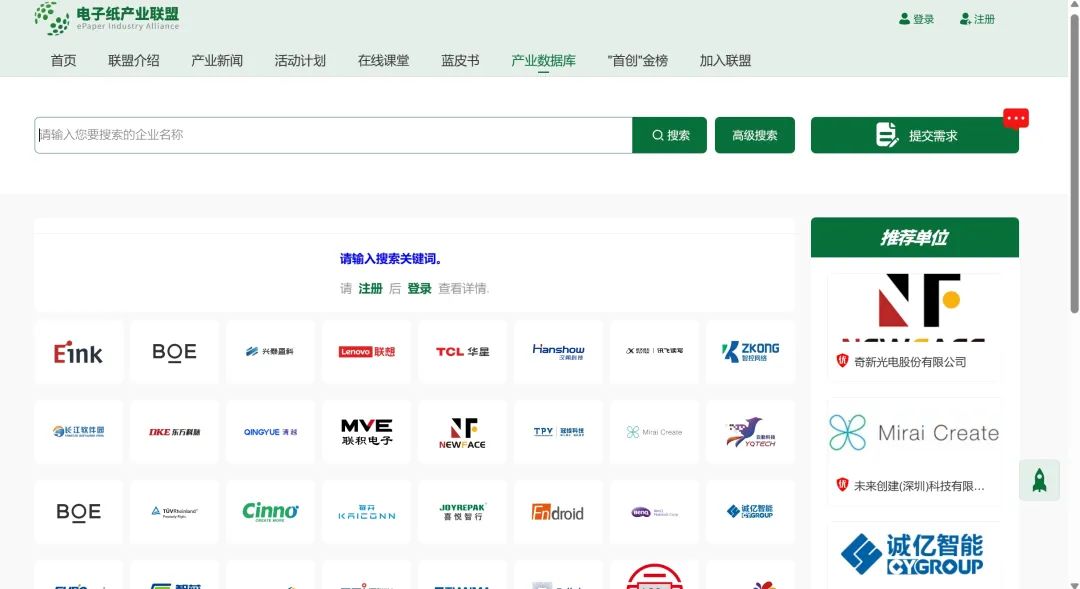The height and width of the screenshot is (589, 1080).
Task: Click the BOE logo in the grid
Action: 174,351
